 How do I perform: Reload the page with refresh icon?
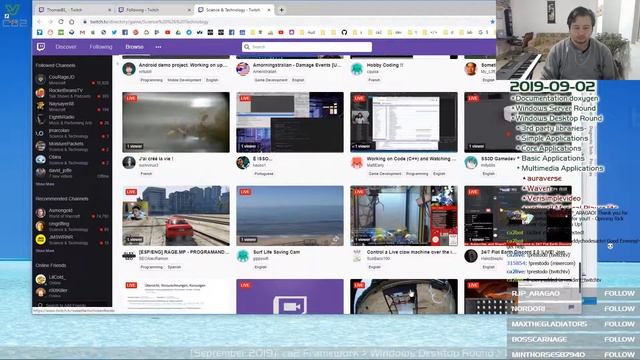pyautogui.click(x=61, y=22)
